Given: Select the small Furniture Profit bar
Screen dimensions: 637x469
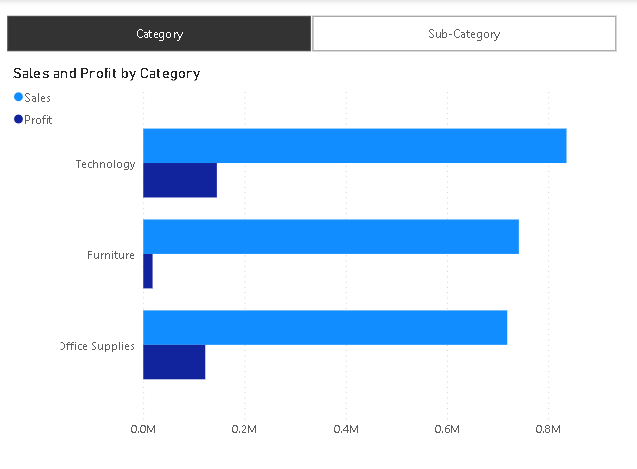Looking at the screenshot, I should tap(148, 271).
